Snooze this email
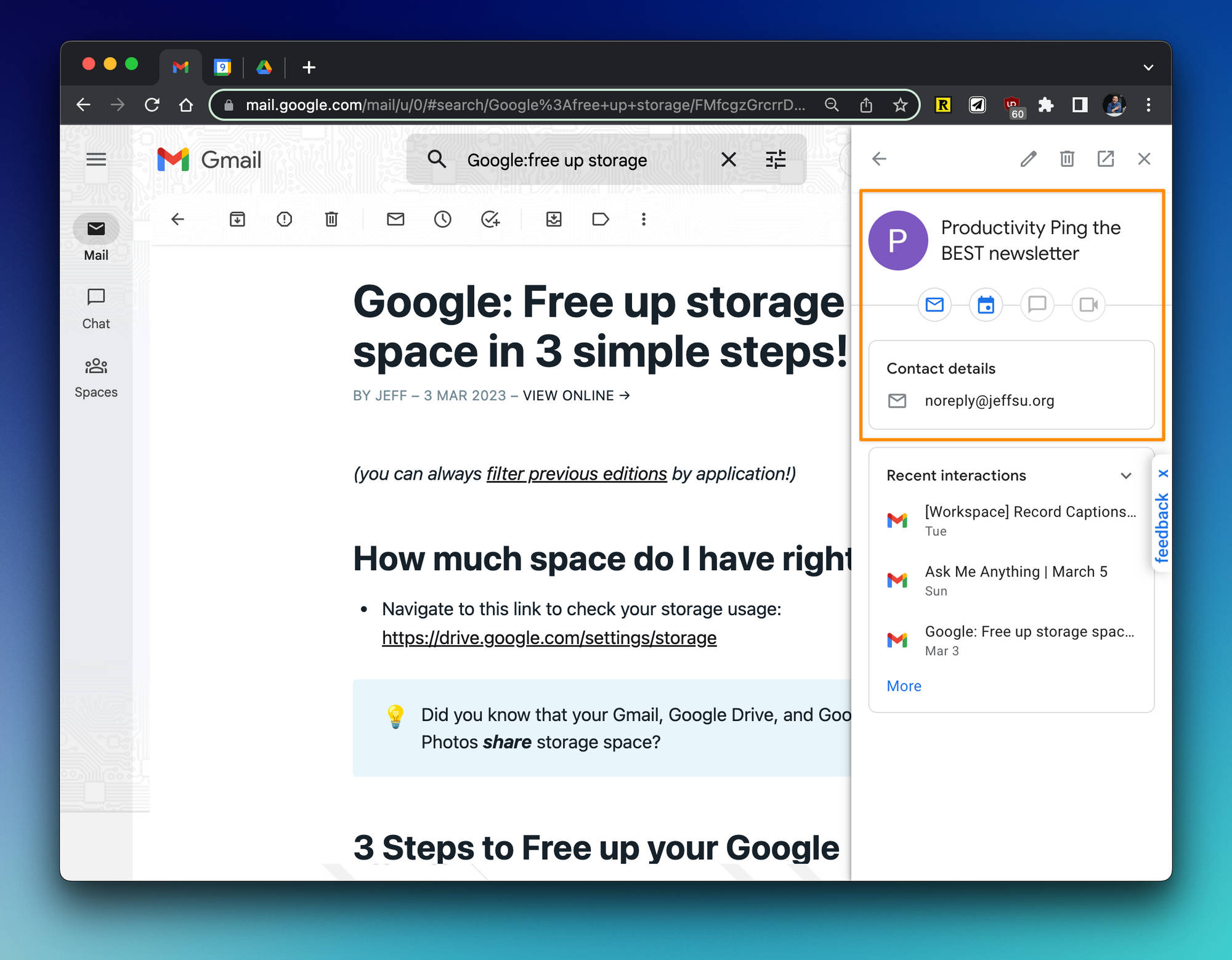The width and height of the screenshot is (1232, 960). click(442, 219)
